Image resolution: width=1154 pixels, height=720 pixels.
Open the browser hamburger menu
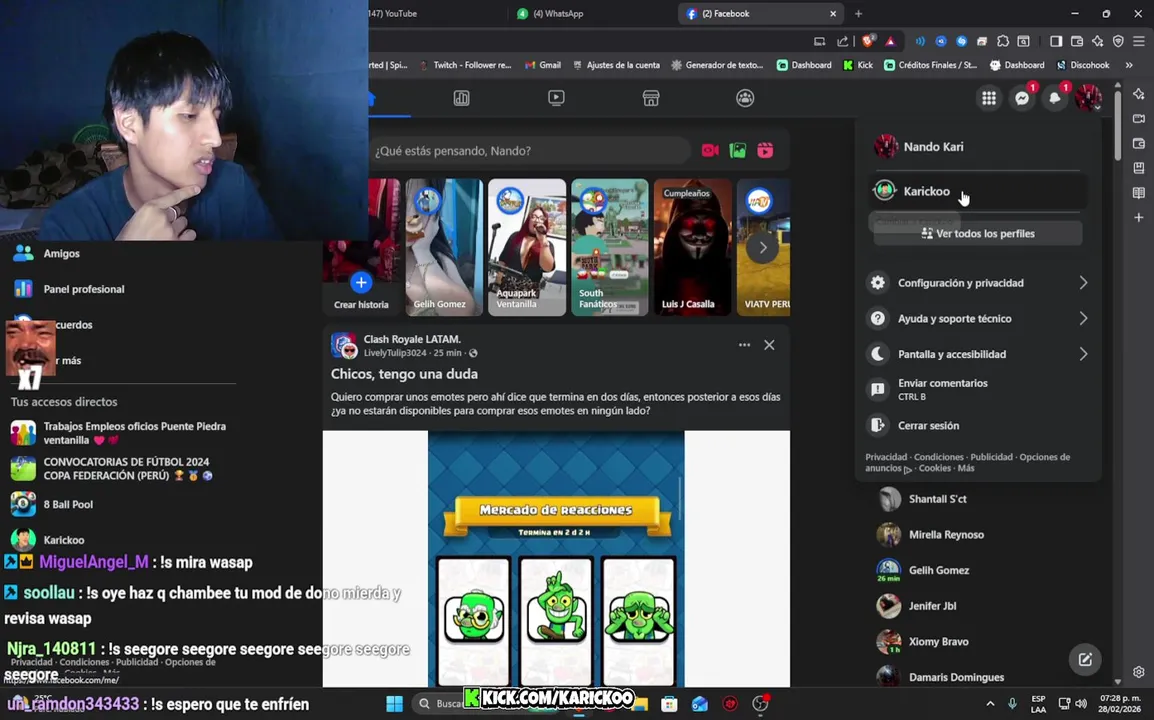click(1139, 41)
